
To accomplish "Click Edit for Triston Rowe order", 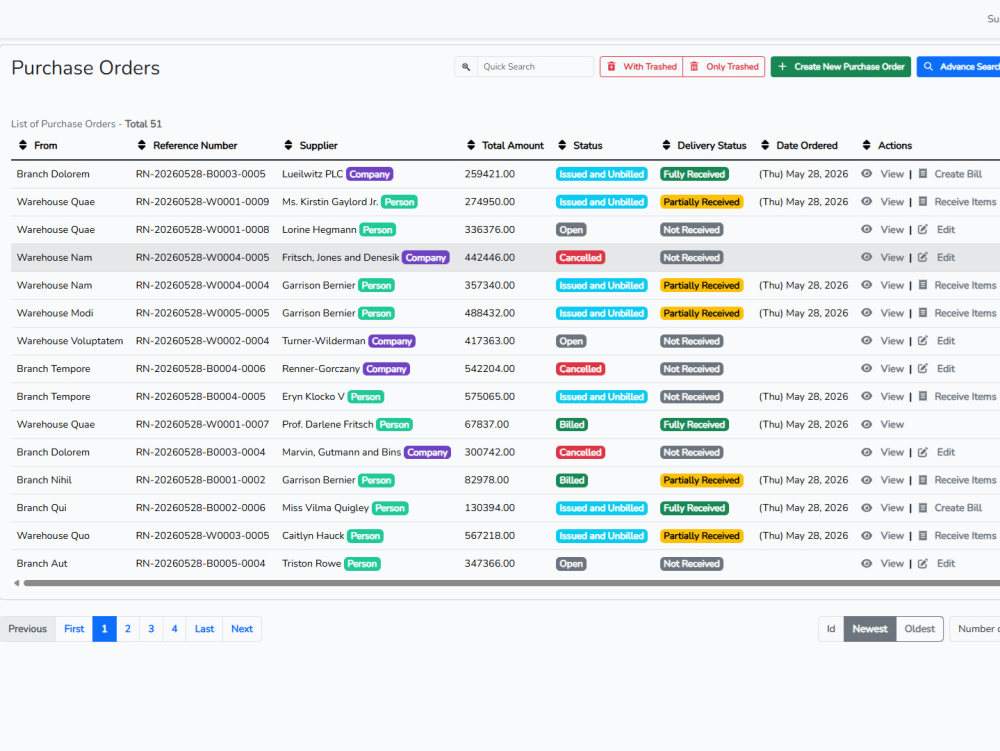I will 946,564.
